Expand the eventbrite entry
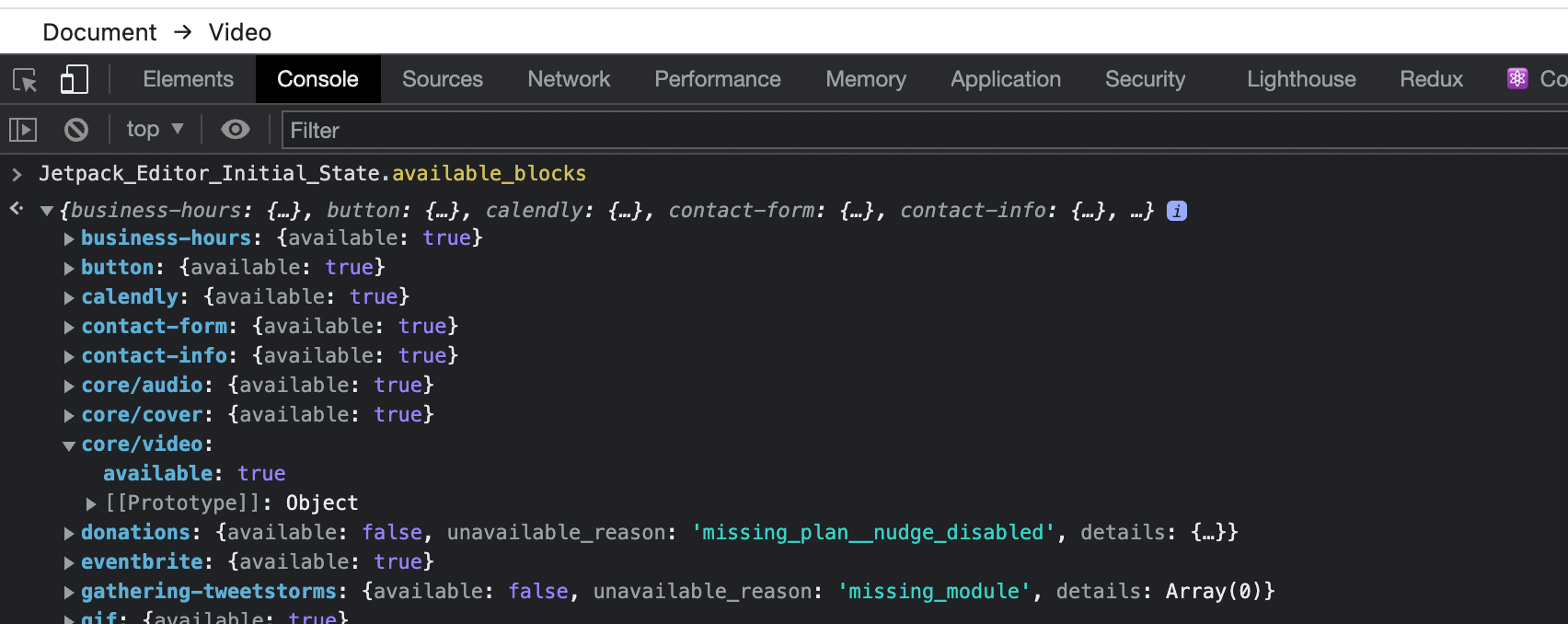Viewport: 1568px width, 624px height. 69,562
